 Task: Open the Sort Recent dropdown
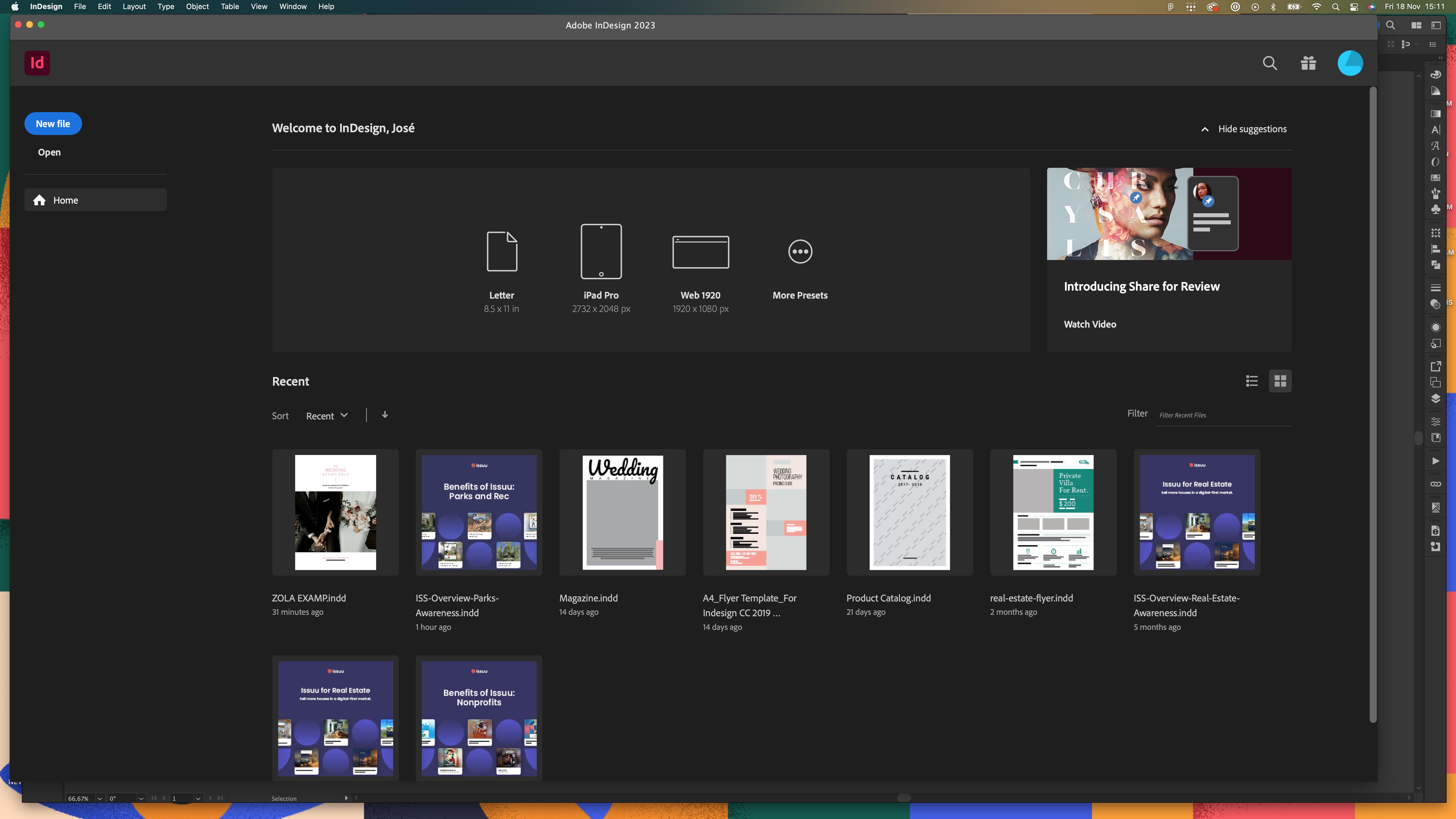[x=327, y=415]
